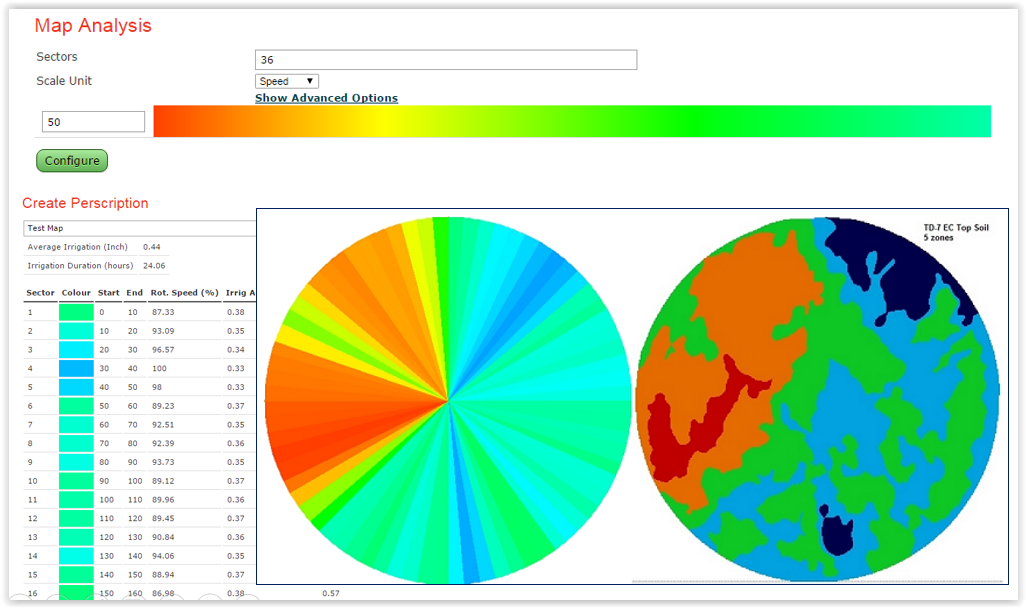Image resolution: width=1026 pixels, height=608 pixels.
Task: Click rotation speed value 96.57
Action: point(163,349)
